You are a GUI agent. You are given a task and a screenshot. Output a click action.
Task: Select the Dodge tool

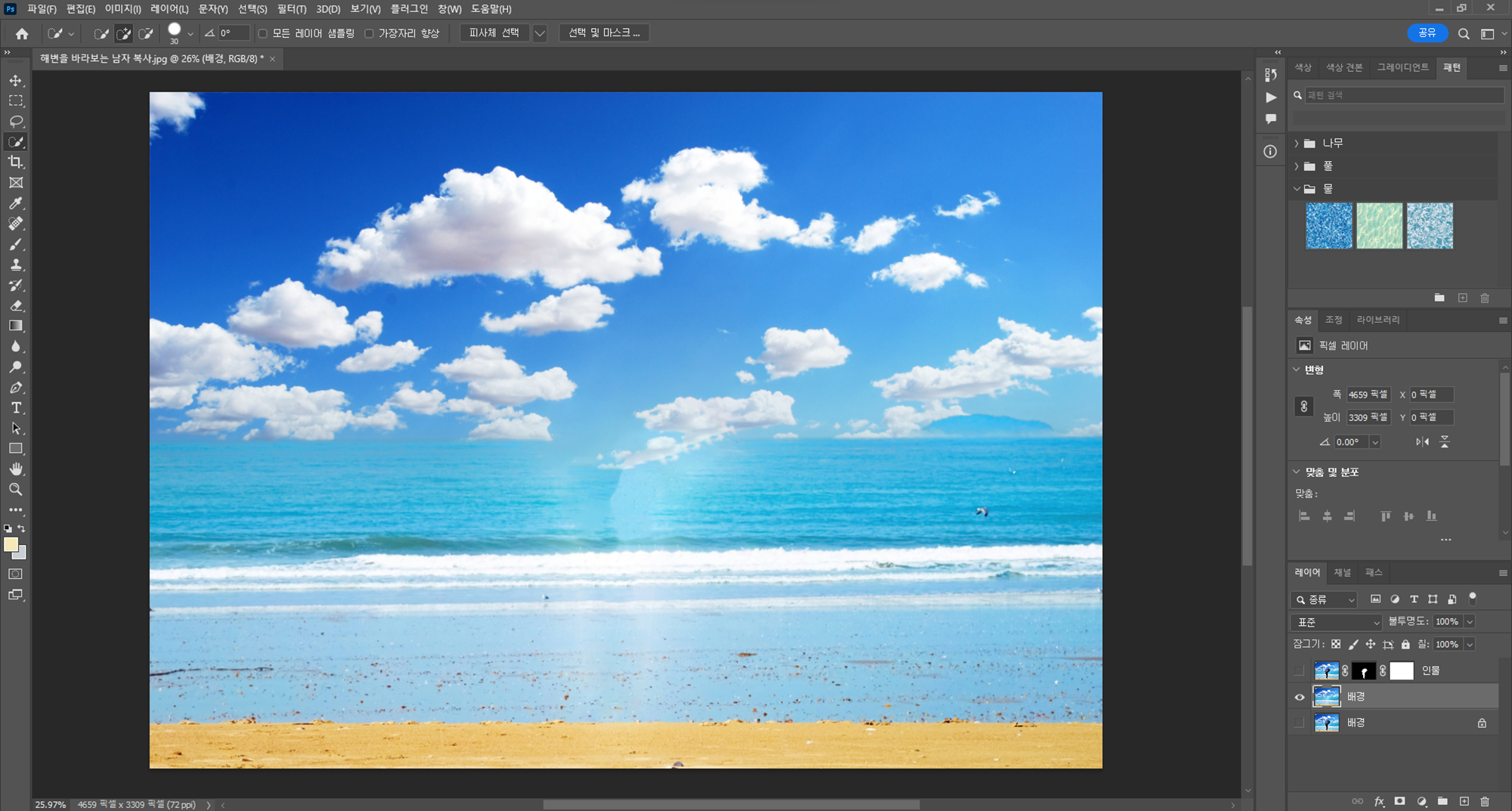click(16, 367)
